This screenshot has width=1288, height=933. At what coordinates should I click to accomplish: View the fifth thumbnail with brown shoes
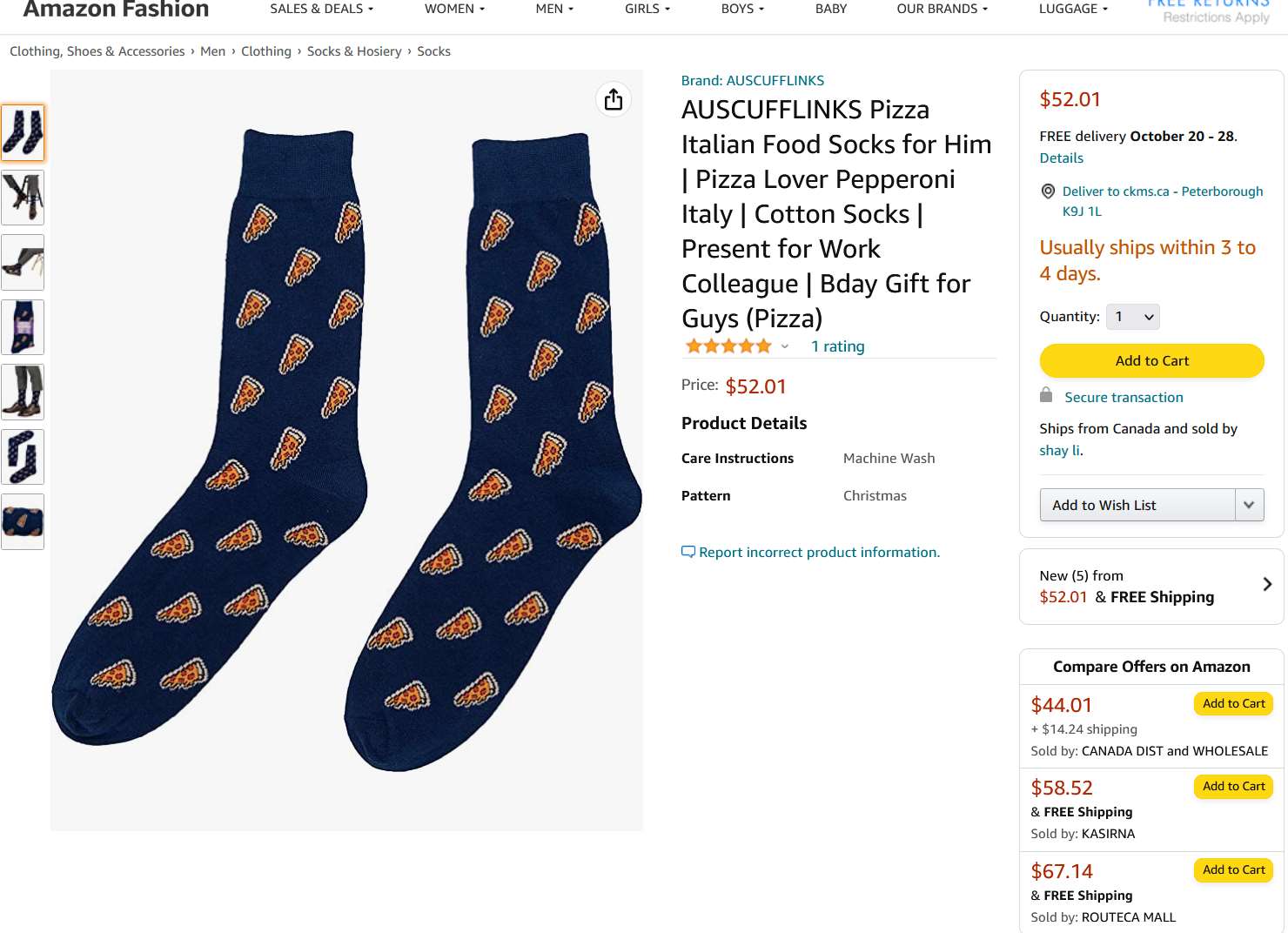[x=23, y=392]
